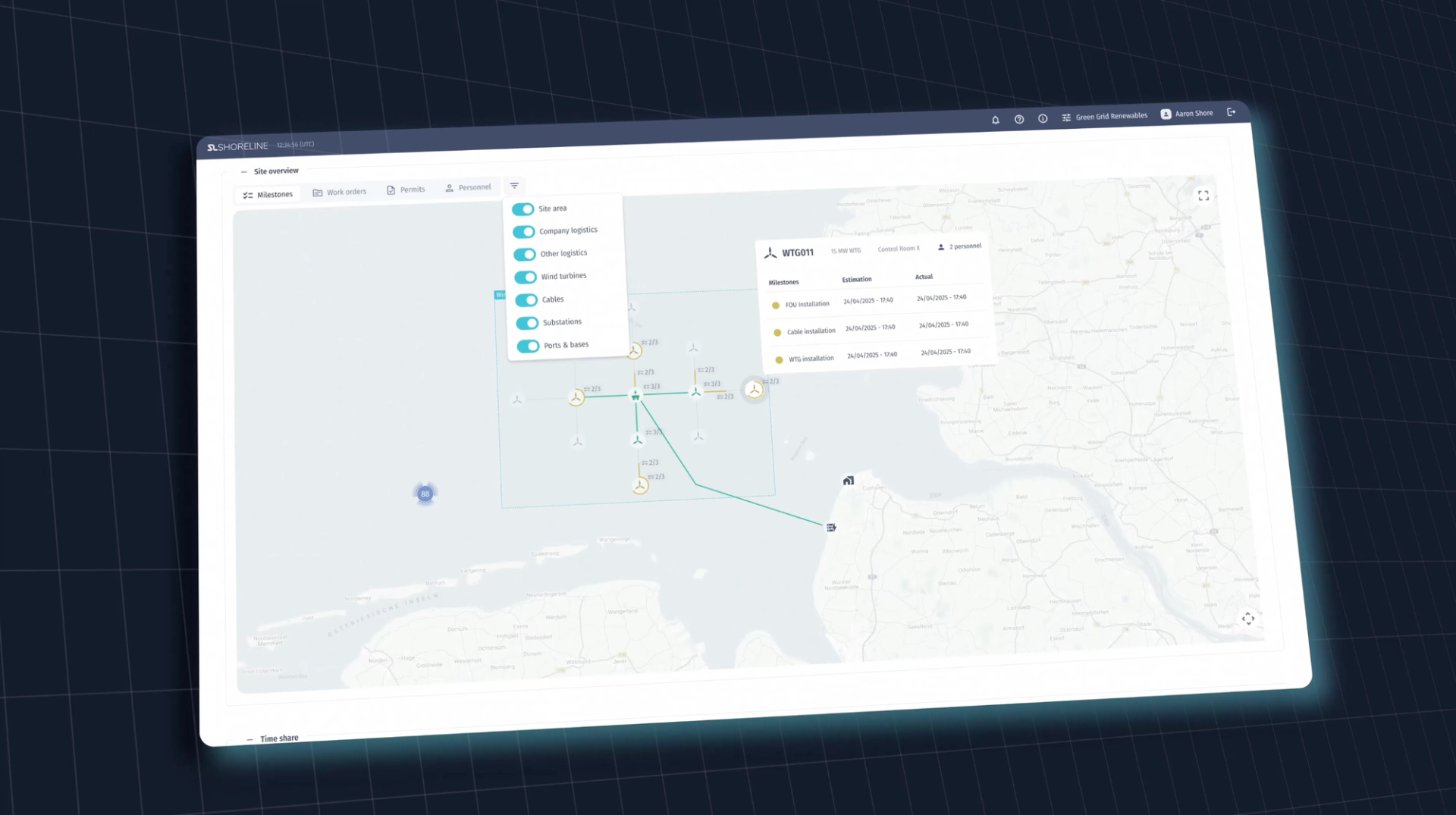Hide the Wind turbines layer
The height and width of the screenshot is (815, 1456).
[x=526, y=277]
